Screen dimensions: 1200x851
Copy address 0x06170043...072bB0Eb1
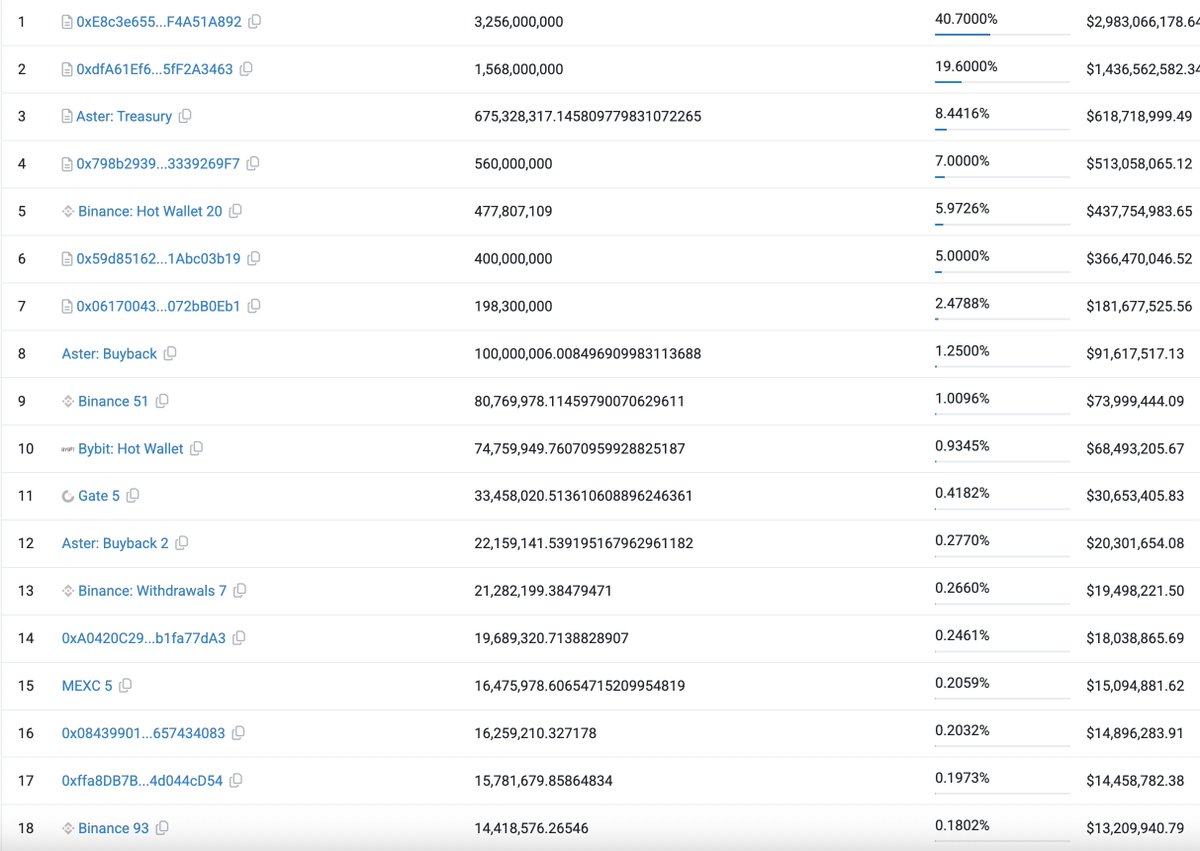click(x=254, y=306)
